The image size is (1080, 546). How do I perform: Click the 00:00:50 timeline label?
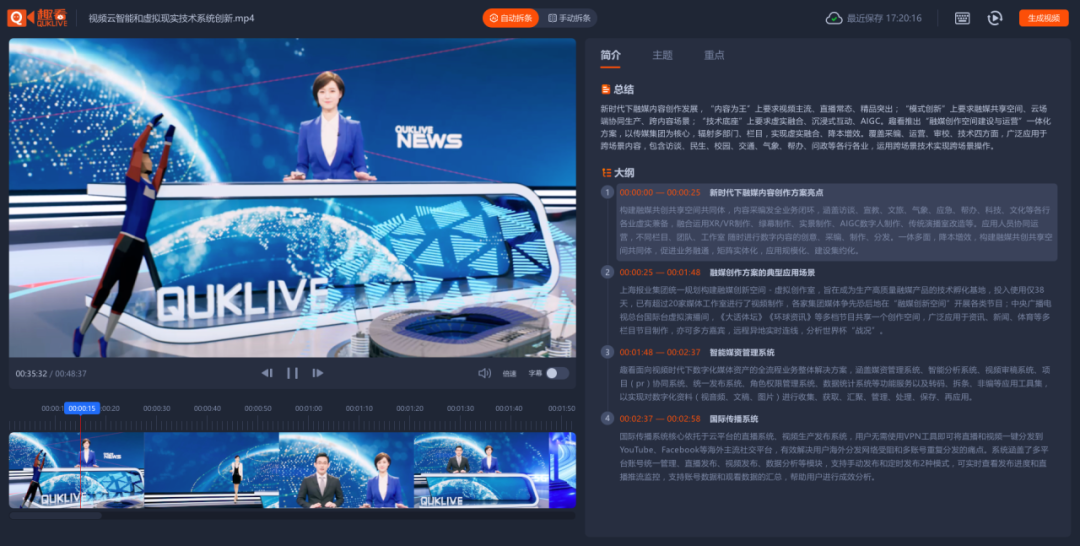(x=258, y=408)
